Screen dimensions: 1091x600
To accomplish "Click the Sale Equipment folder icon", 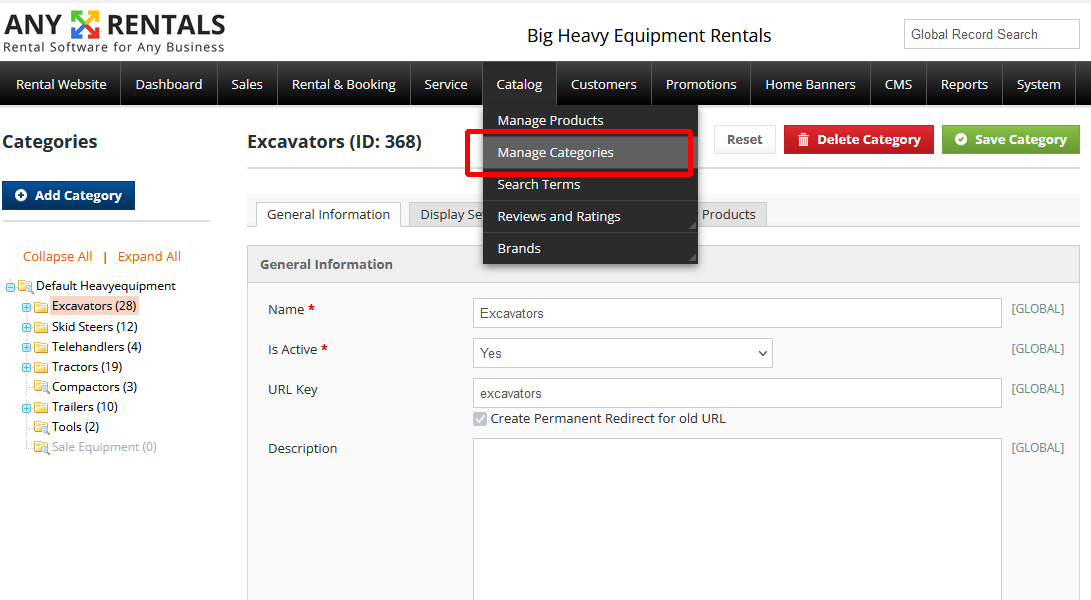I will pyautogui.click(x=41, y=447).
